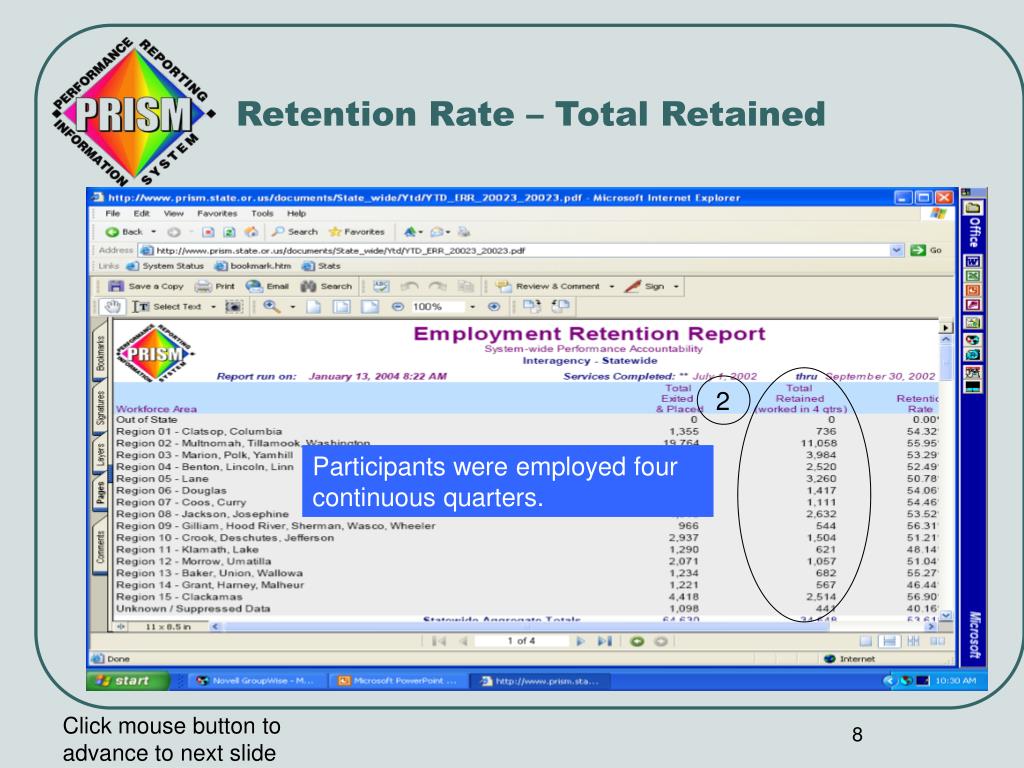The height and width of the screenshot is (768, 1024).
Task: Open the View menu
Action: pyautogui.click(x=174, y=214)
